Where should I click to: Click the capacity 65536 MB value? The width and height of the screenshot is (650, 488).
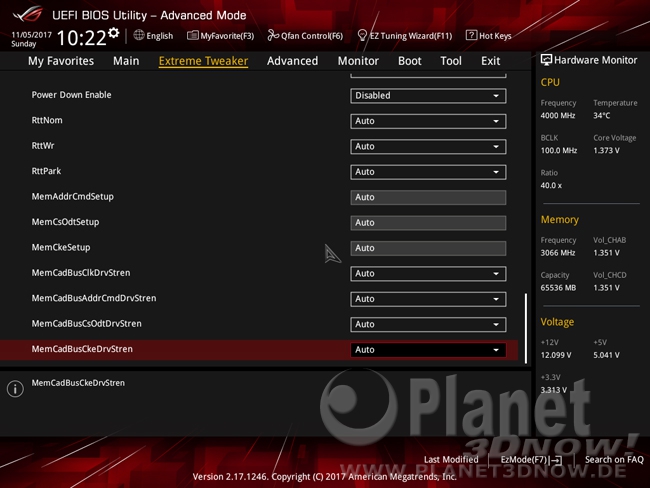558,288
